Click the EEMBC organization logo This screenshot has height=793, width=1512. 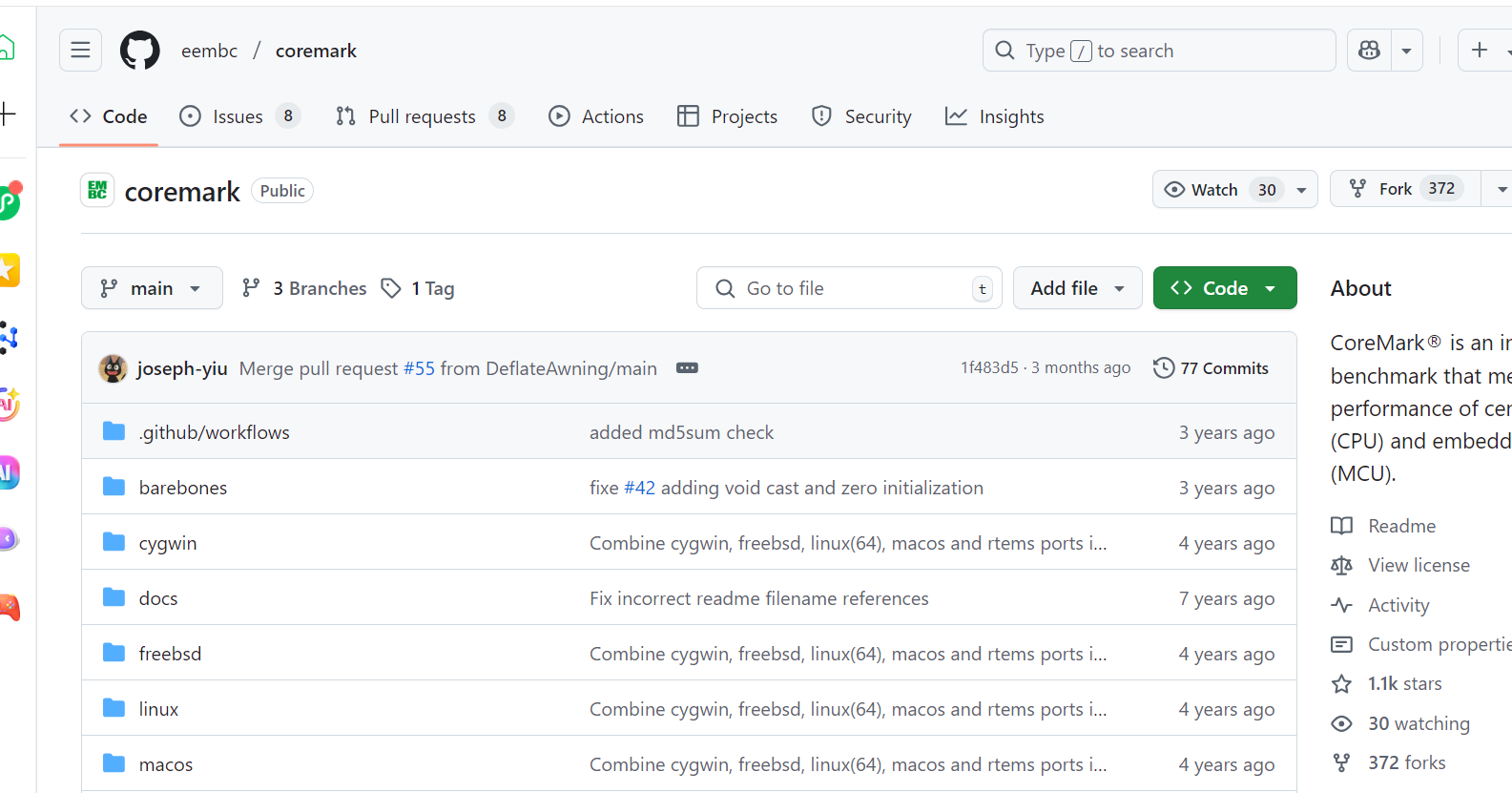pyautogui.click(x=97, y=191)
